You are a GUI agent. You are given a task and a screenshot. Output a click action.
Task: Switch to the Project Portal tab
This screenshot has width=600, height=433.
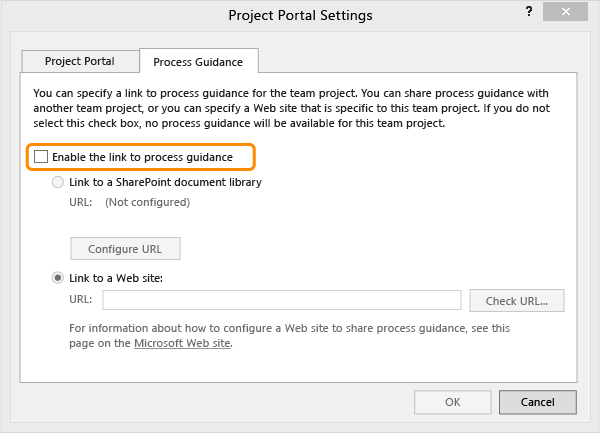(x=80, y=61)
